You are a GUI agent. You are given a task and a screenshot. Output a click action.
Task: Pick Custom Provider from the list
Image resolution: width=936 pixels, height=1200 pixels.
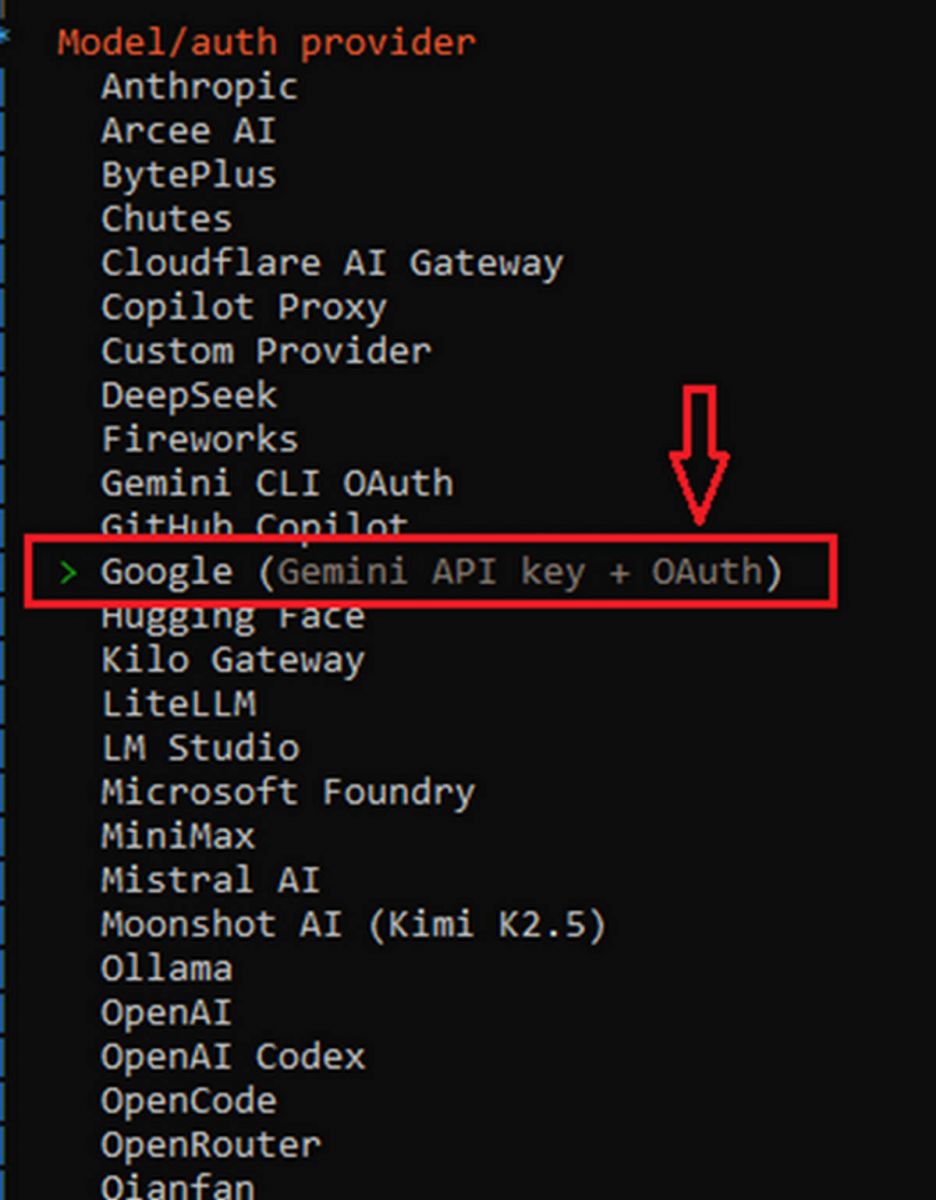(x=265, y=351)
